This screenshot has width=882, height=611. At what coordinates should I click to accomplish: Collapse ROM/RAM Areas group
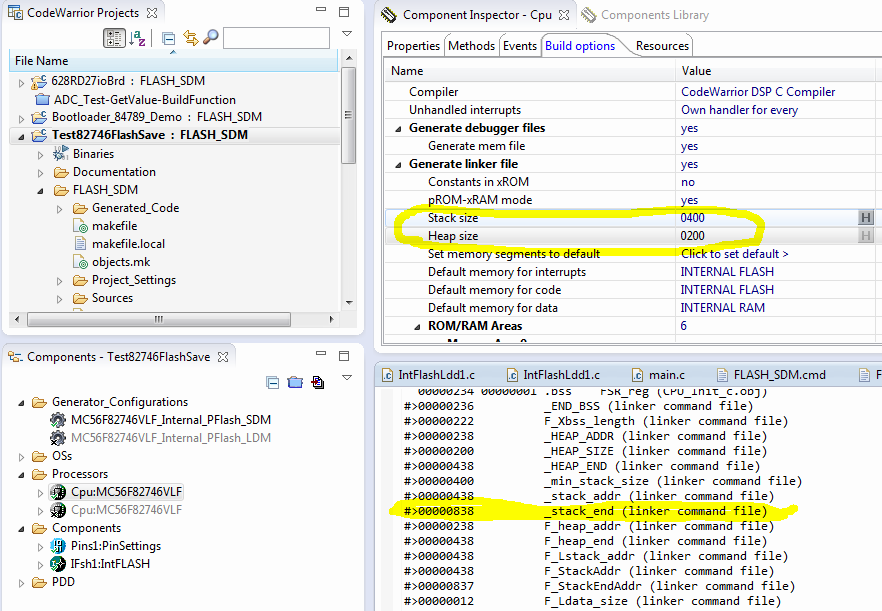[x=417, y=327]
